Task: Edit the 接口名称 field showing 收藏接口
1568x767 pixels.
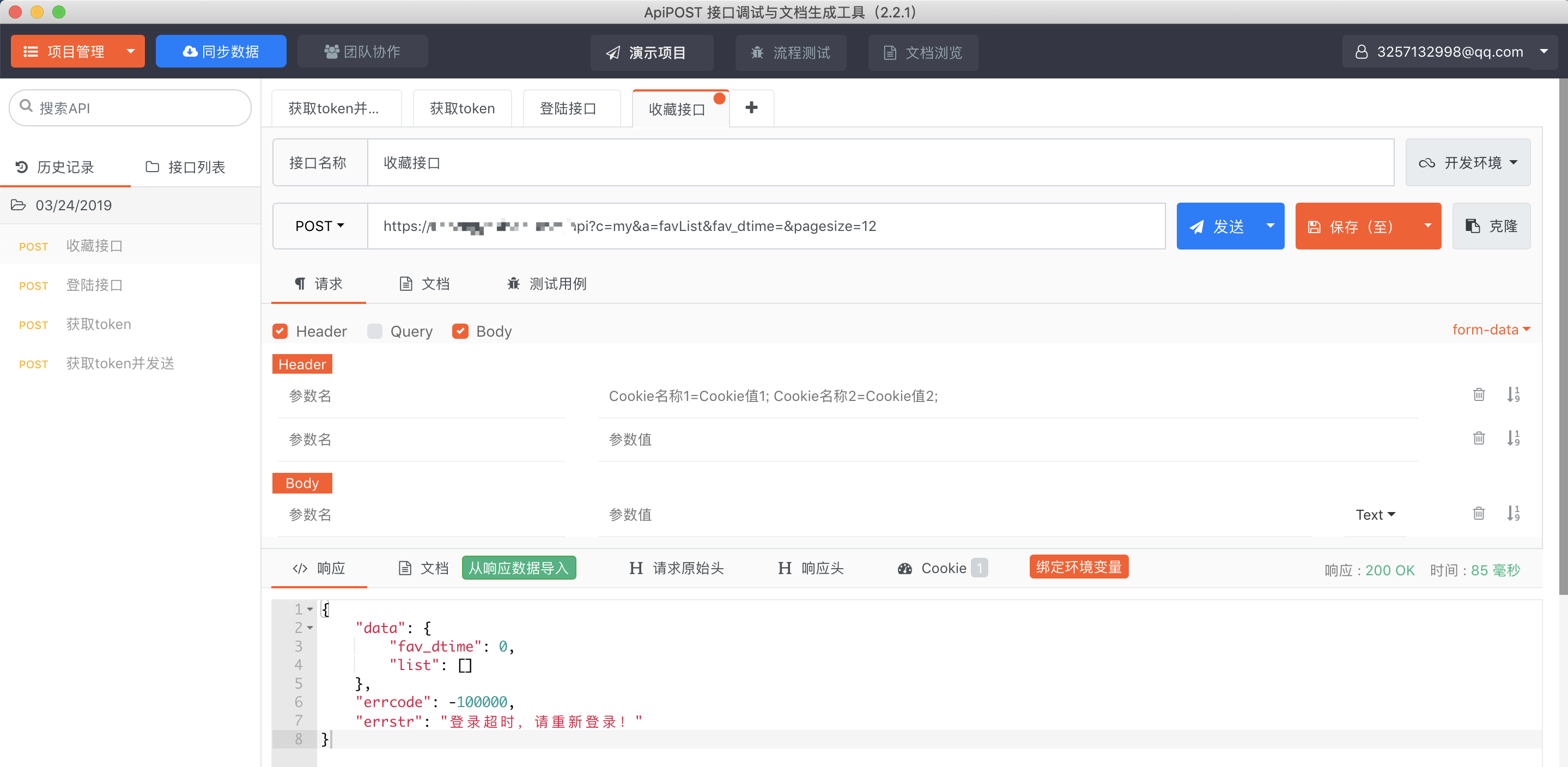Action: pos(880,162)
